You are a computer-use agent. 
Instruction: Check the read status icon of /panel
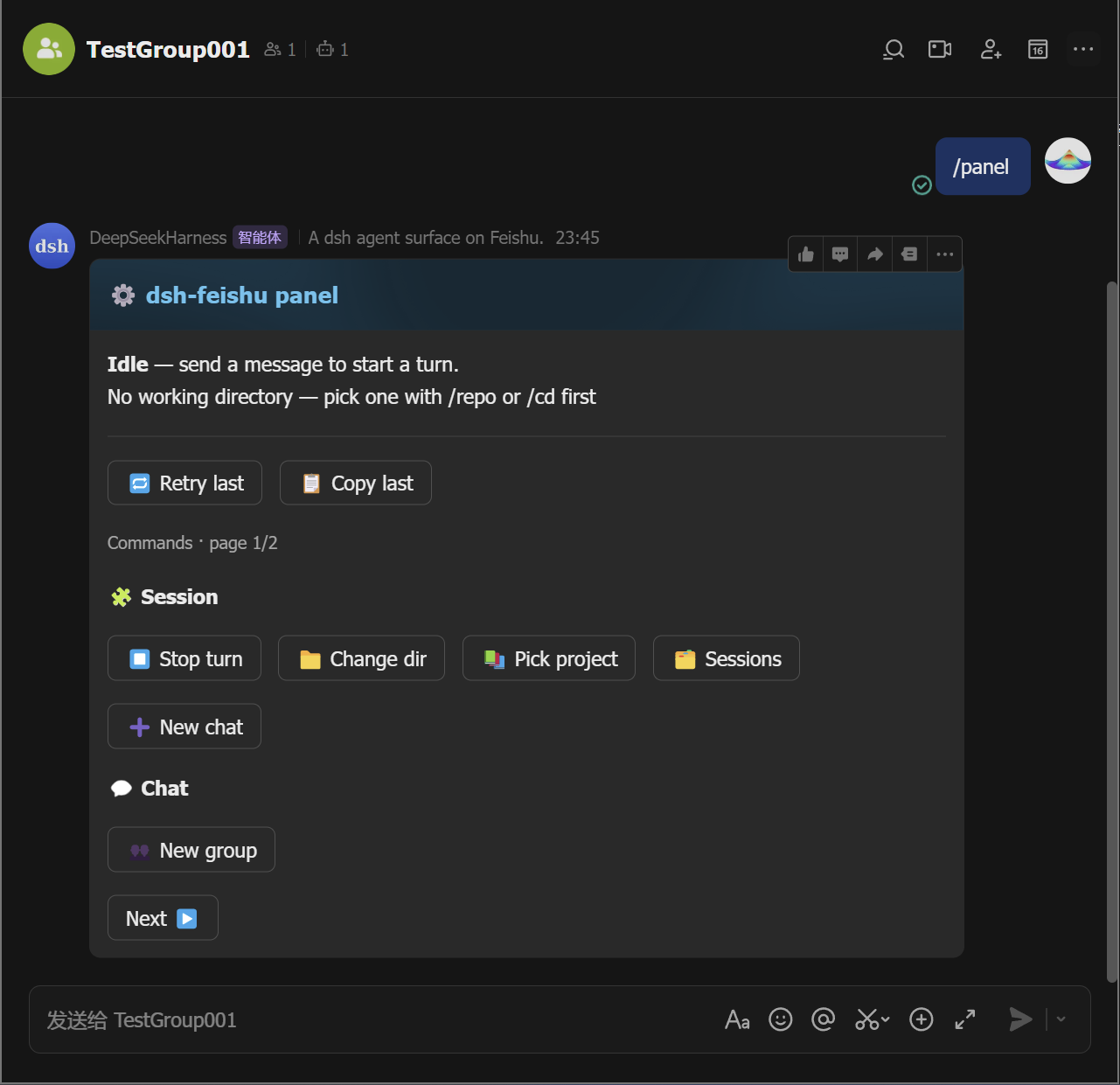pyautogui.click(x=922, y=184)
